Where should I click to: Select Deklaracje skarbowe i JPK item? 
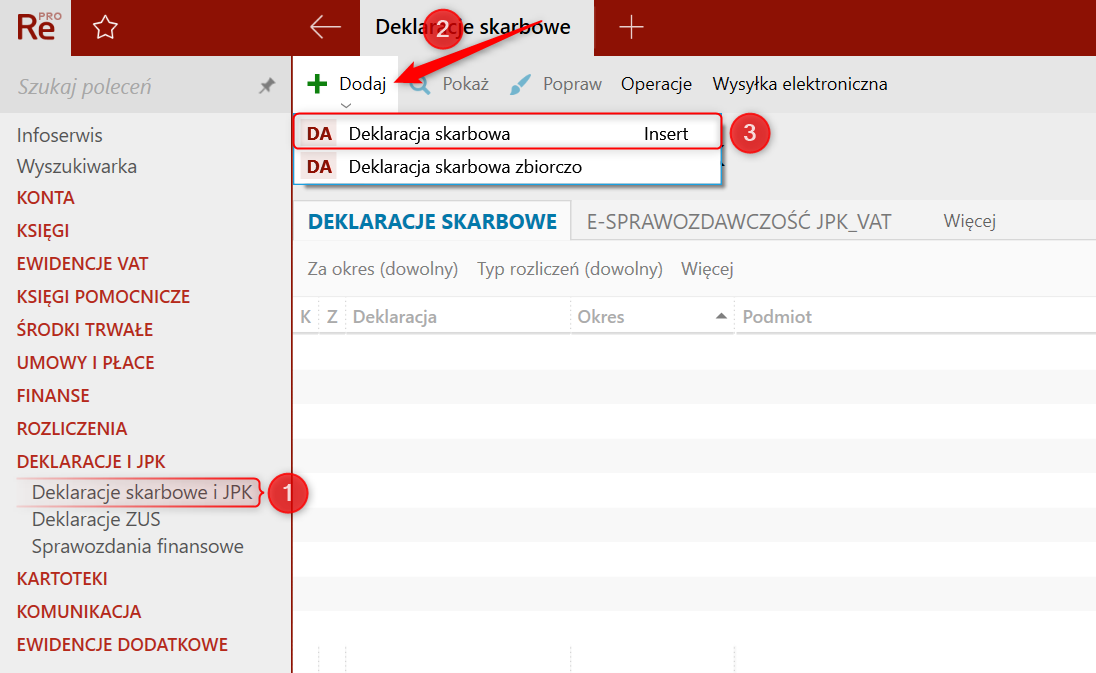pyautogui.click(x=142, y=492)
